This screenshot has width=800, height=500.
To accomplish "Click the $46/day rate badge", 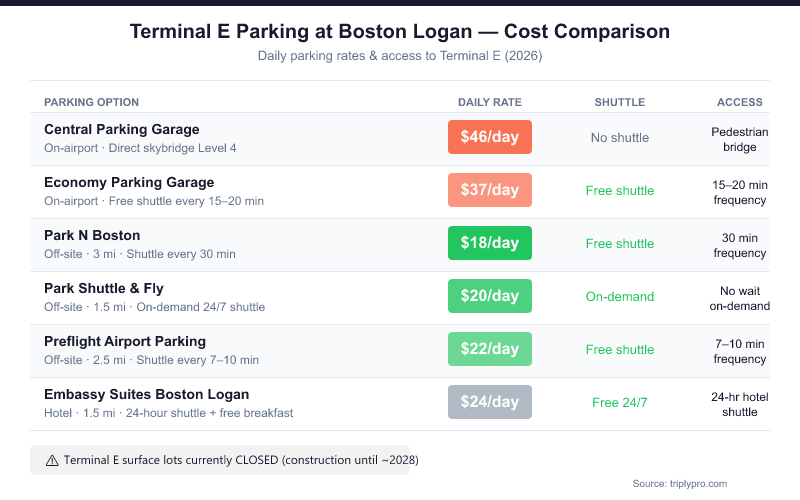I will pyautogui.click(x=490, y=137).
